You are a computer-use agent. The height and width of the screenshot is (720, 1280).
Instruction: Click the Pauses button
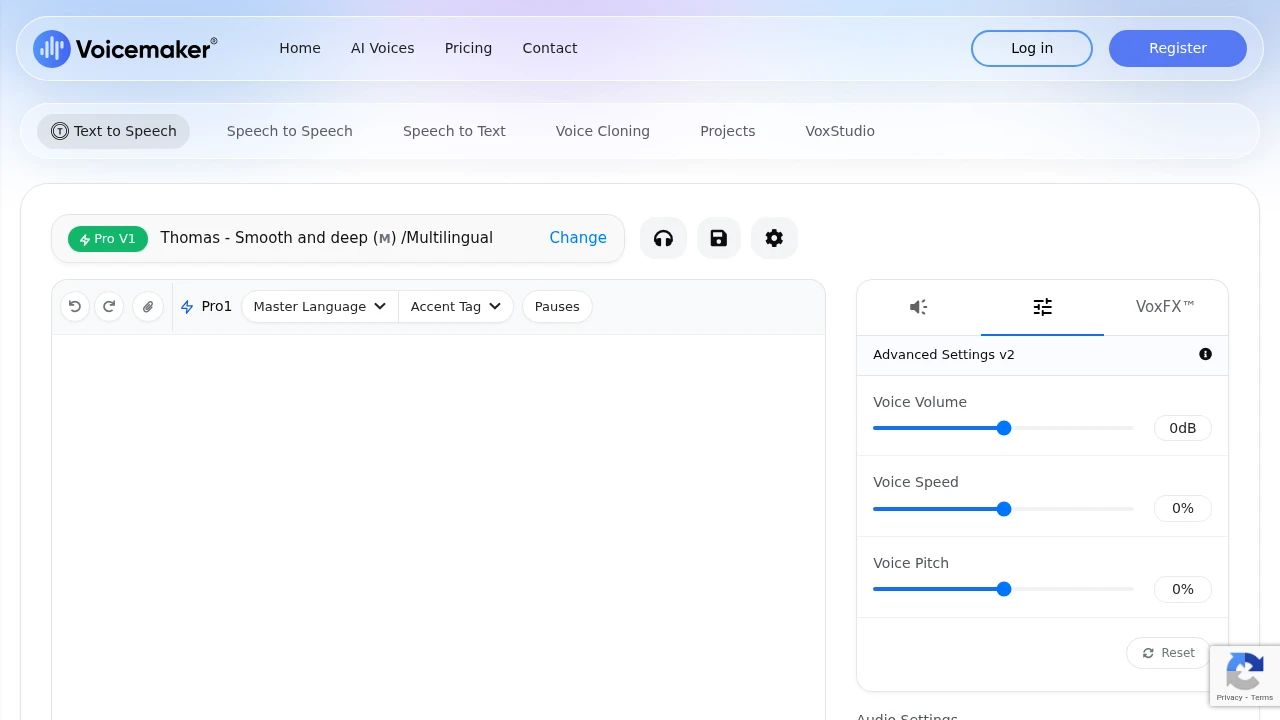coord(557,307)
